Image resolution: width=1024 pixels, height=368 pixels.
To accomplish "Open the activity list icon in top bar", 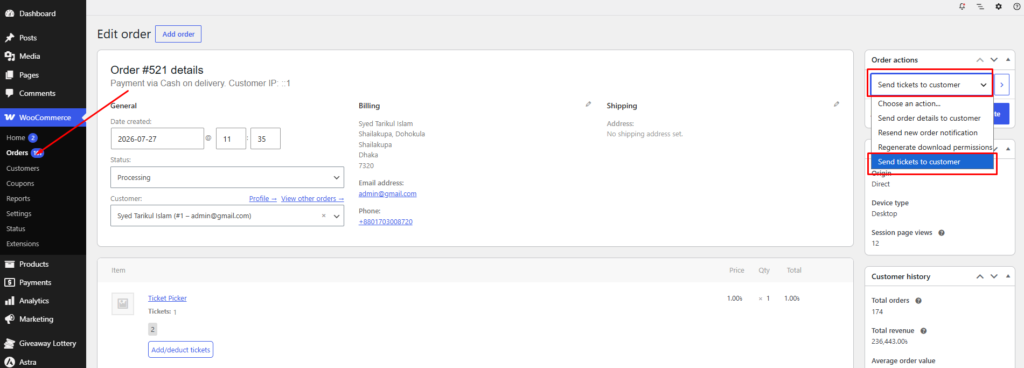I will pos(980,7).
